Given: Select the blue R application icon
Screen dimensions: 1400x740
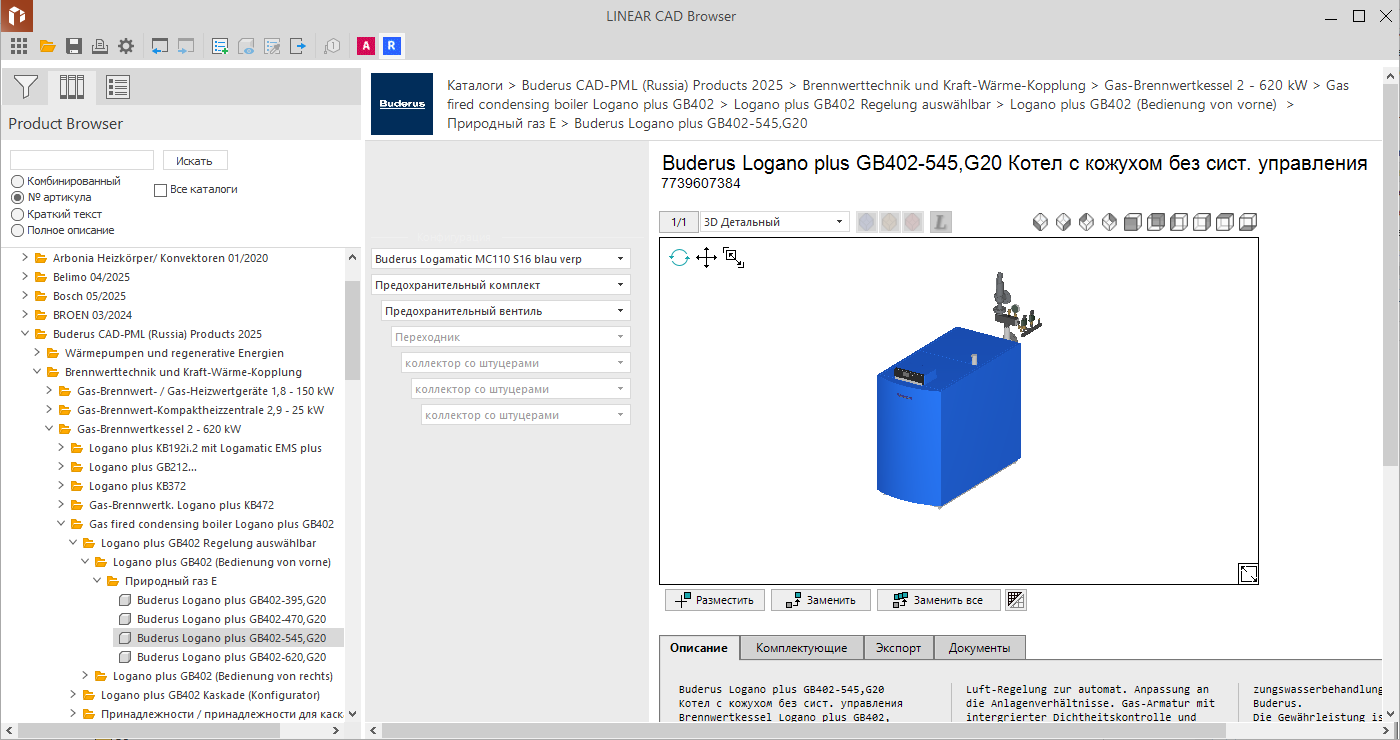Looking at the screenshot, I should coord(392,46).
